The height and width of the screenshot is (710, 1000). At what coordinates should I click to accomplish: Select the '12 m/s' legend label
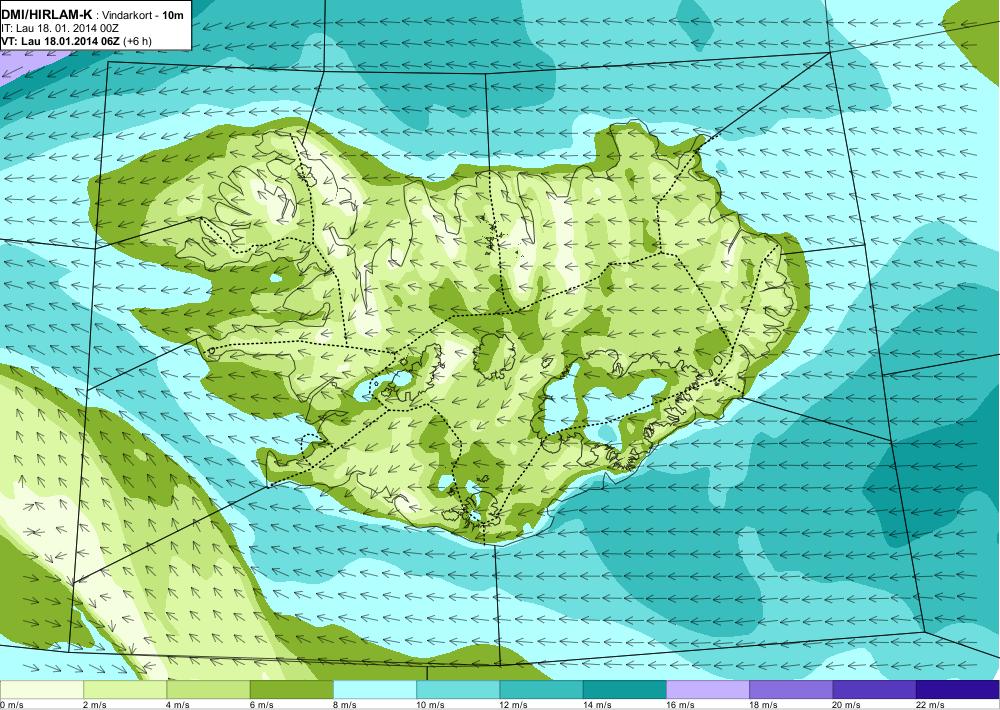[x=514, y=704]
